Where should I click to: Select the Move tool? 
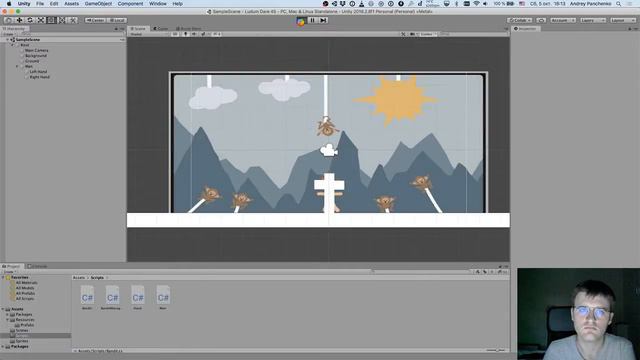point(19,20)
